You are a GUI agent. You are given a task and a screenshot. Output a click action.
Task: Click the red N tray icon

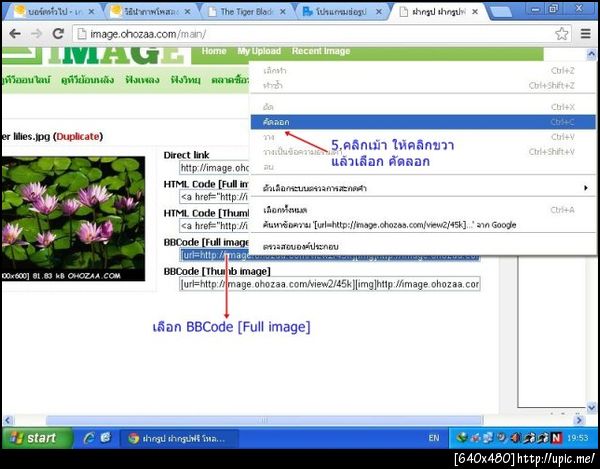pos(556,438)
